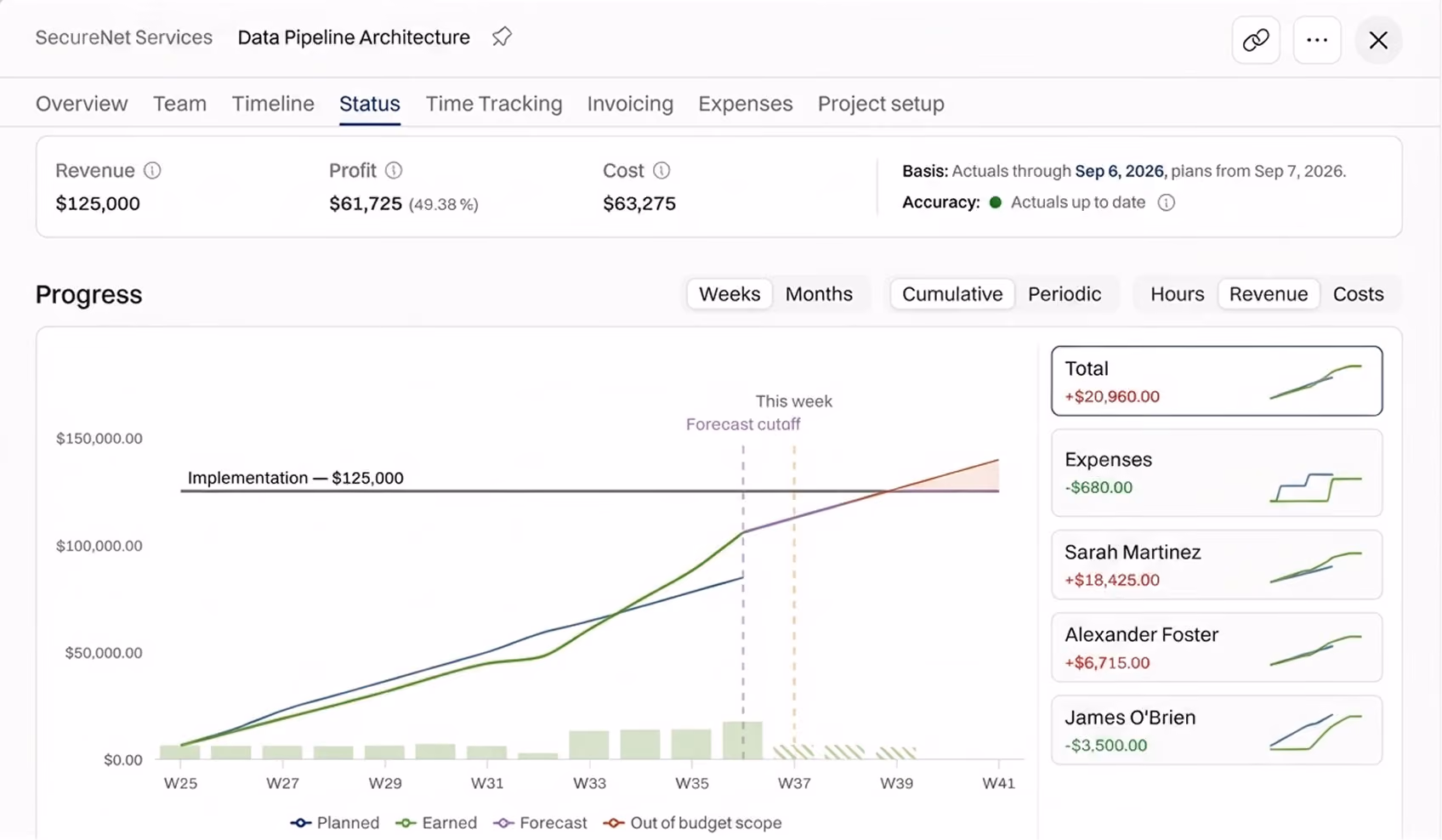Select the James O'Brien card
Viewport: 1442px width, 840px height.
(1217, 730)
